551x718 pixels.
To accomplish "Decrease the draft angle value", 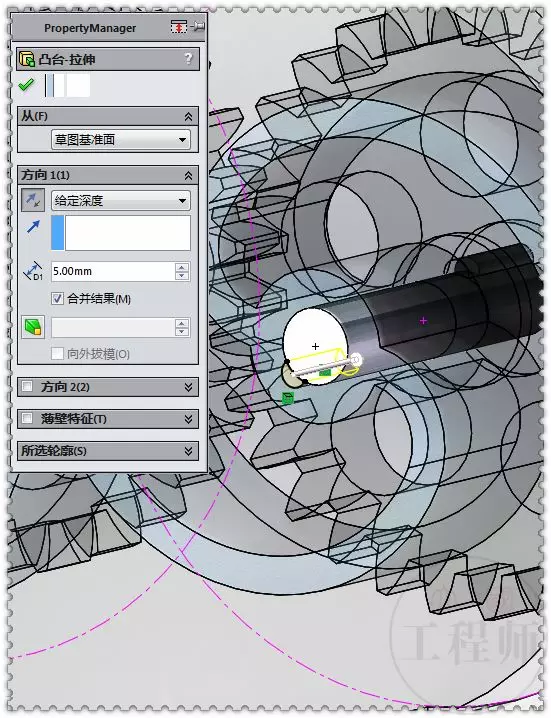I will click(x=182, y=332).
